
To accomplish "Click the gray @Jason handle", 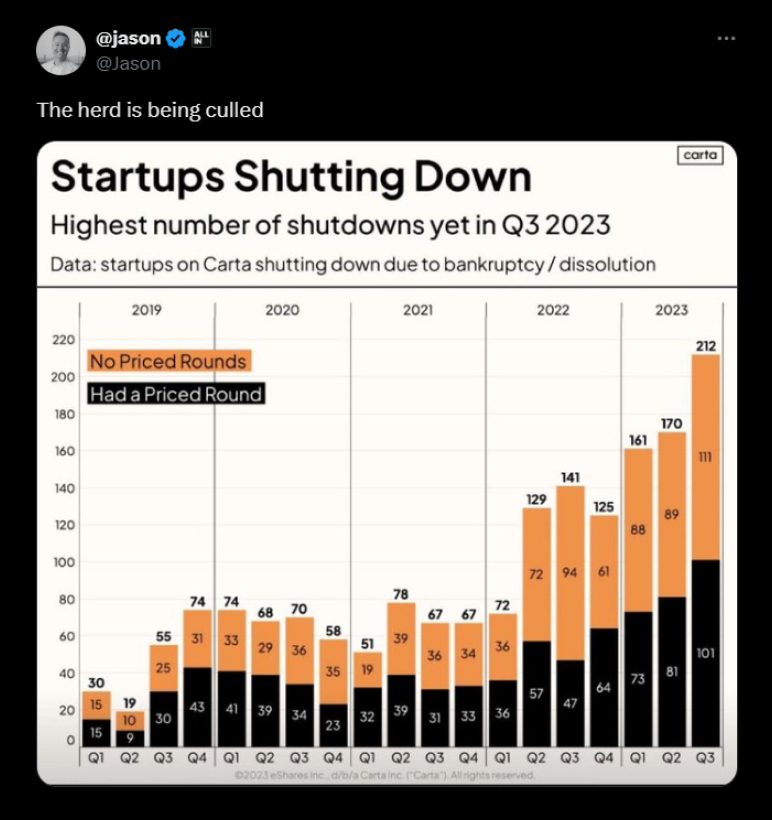I will click(128, 63).
